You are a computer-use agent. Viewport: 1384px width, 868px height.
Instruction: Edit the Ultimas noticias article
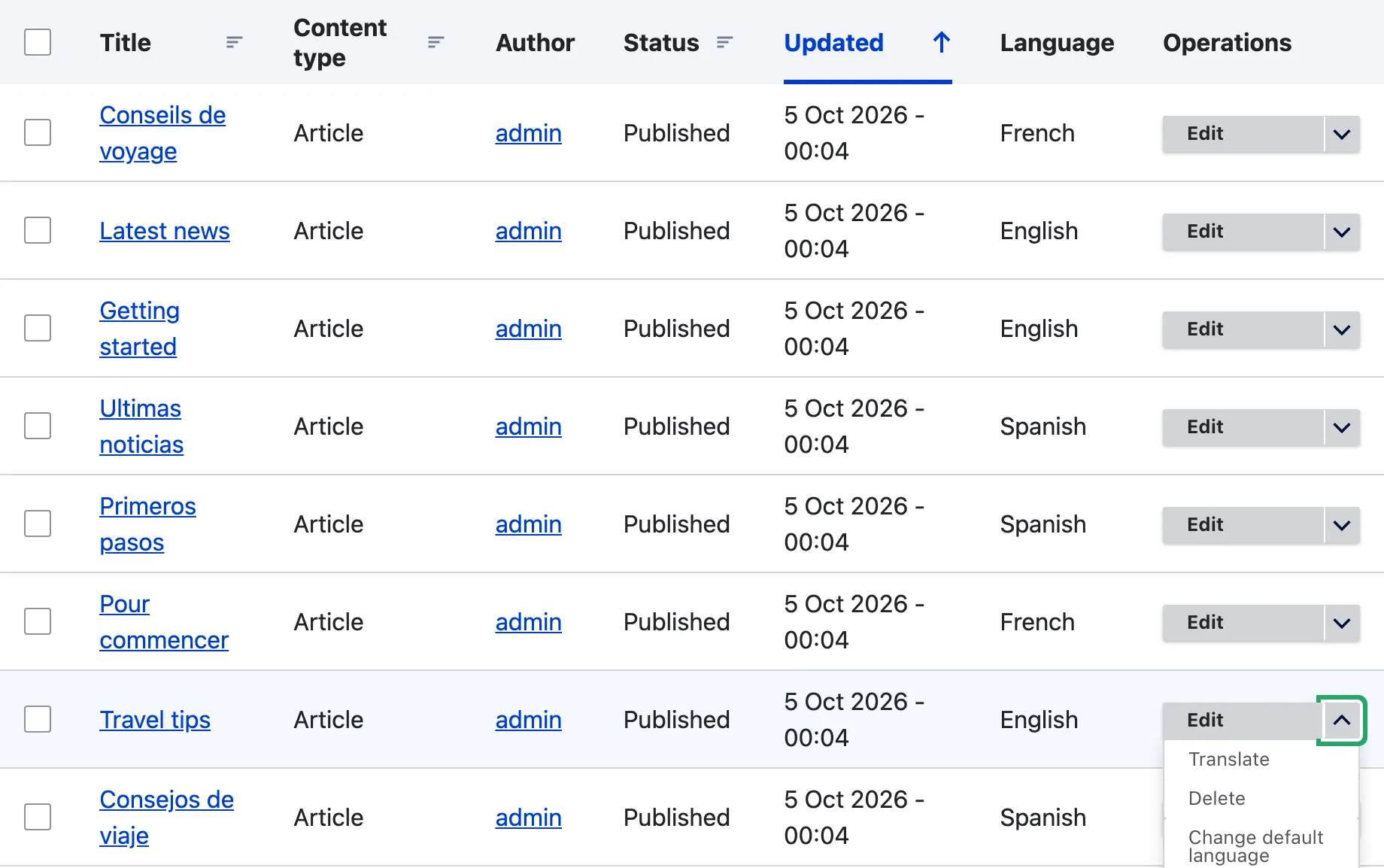tap(1243, 427)
